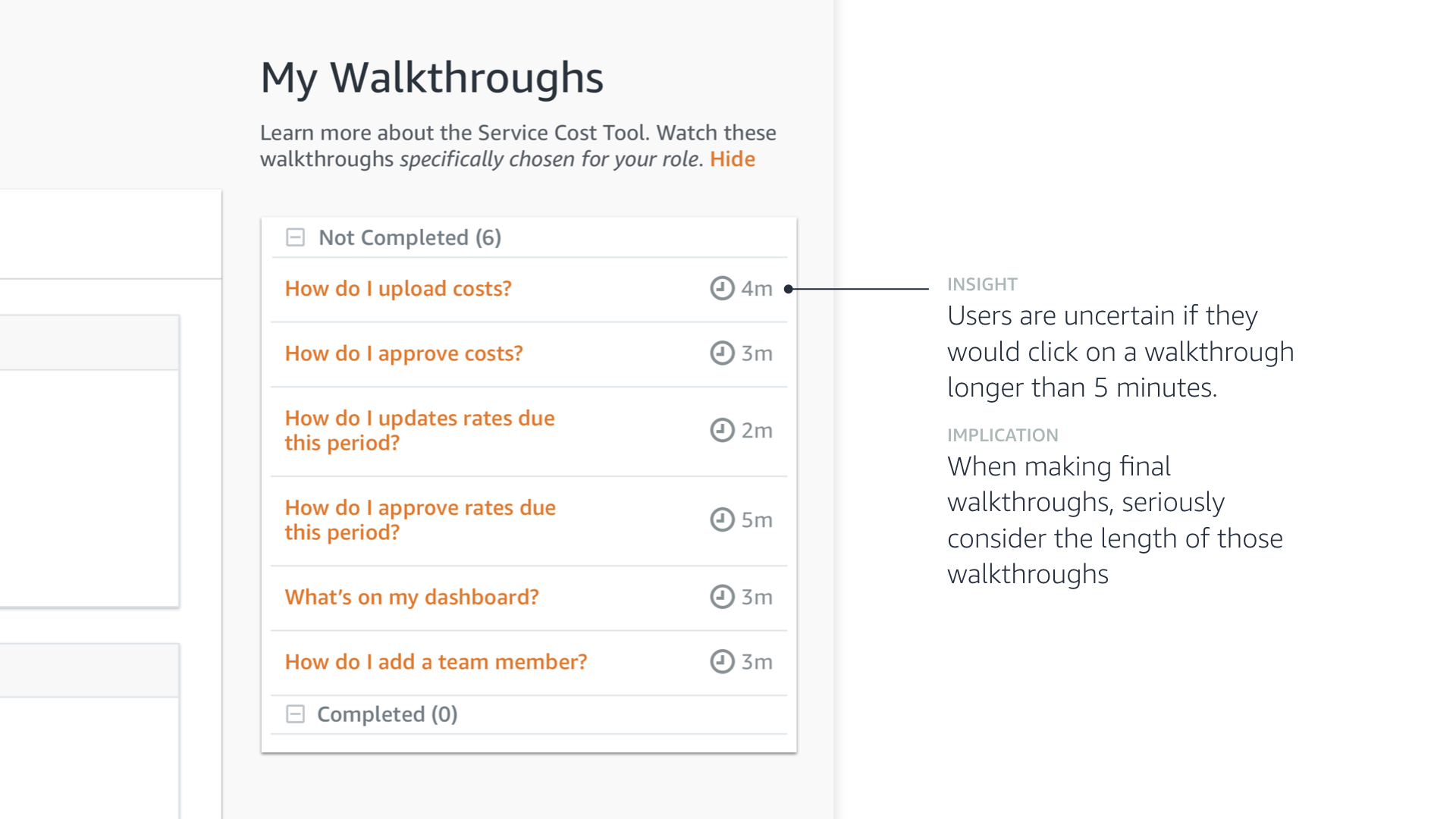Open "How do I add a team member?"
Image resolution: width=1456 pixels, height=819 pixels.
point(436,662)
